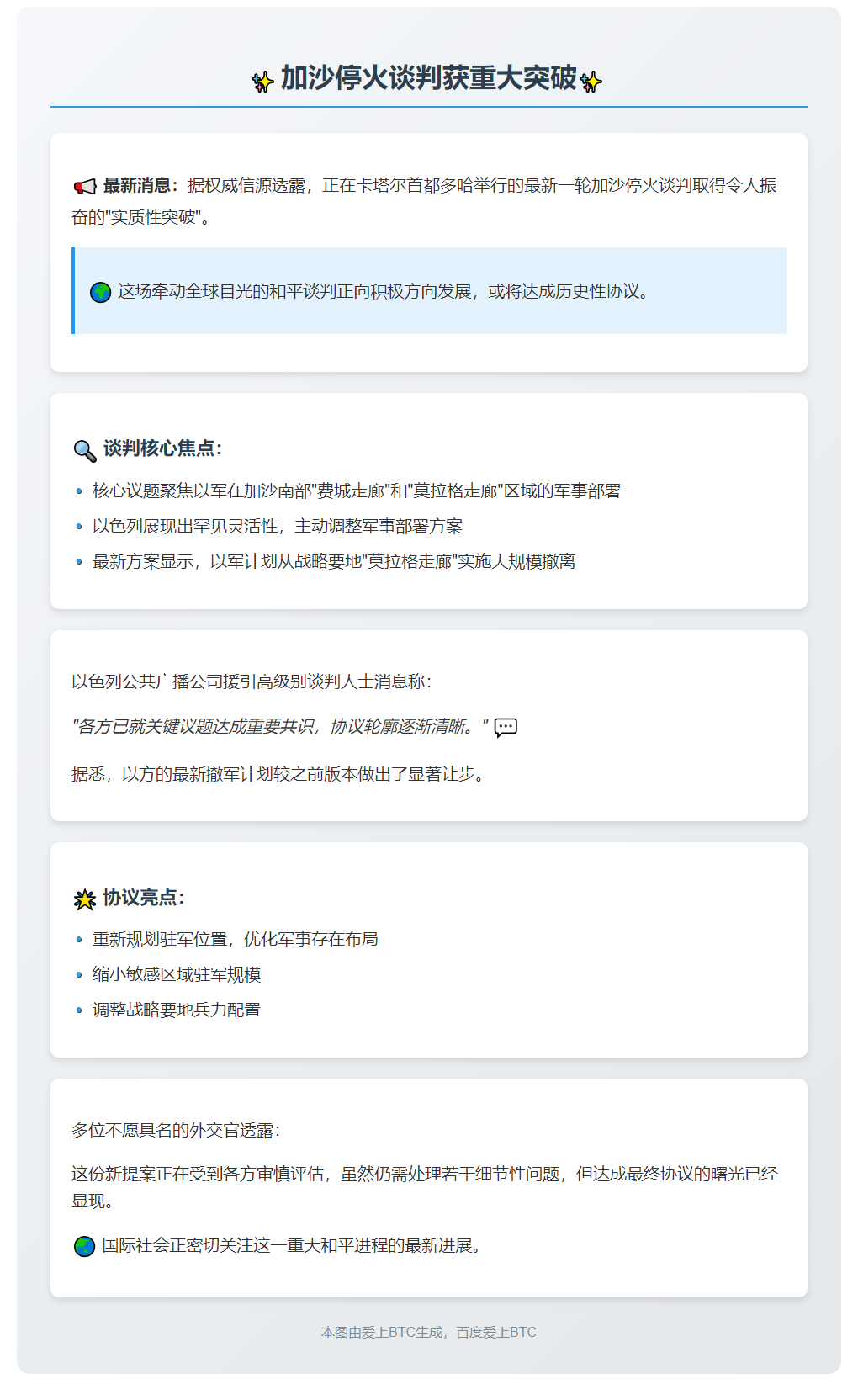The height and width of the screenshot is (1400, 858).
Task: Click the footer 本图由爱上BTC生成
Action: point(429,1332)
